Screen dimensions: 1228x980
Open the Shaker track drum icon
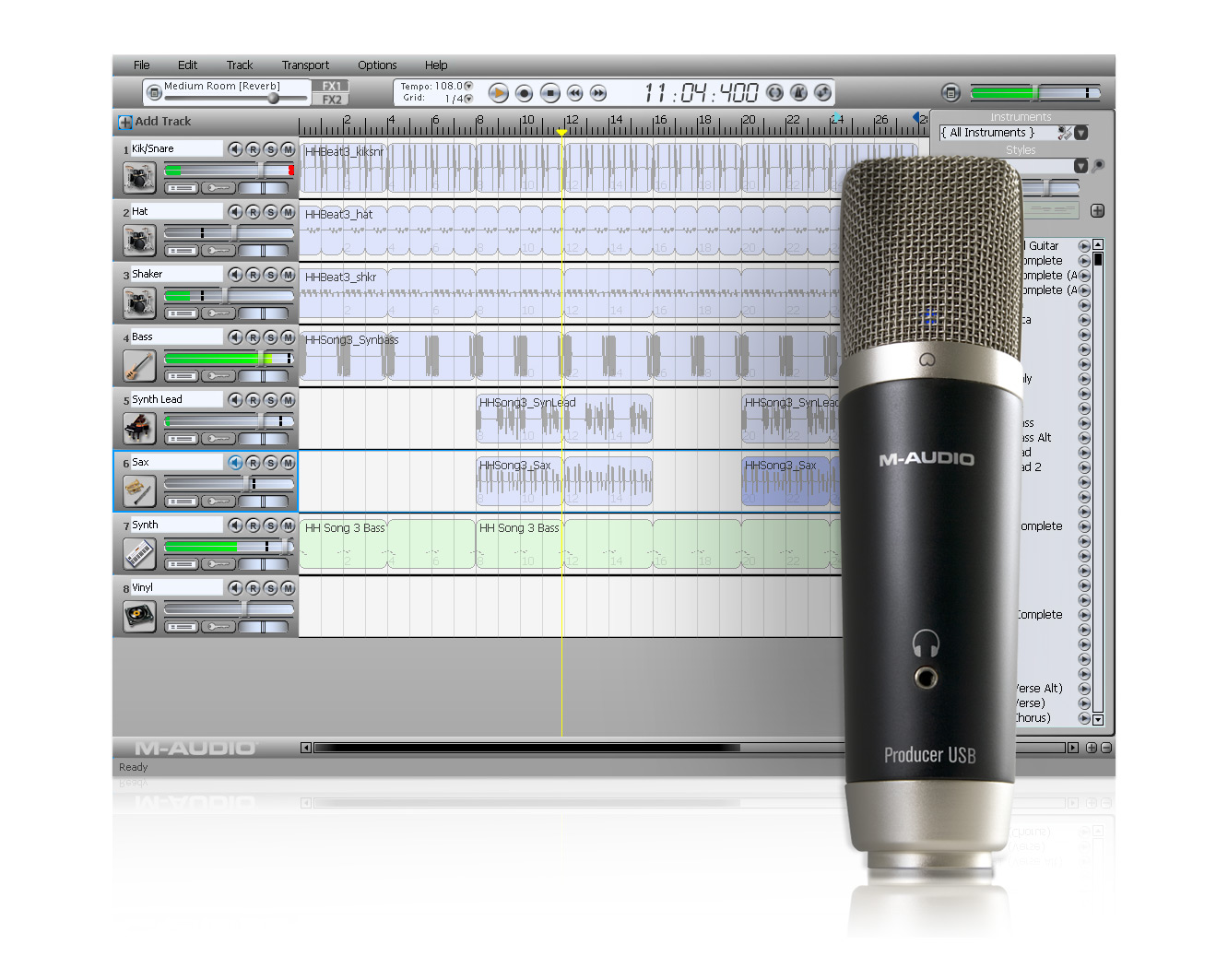pos(139,302)
